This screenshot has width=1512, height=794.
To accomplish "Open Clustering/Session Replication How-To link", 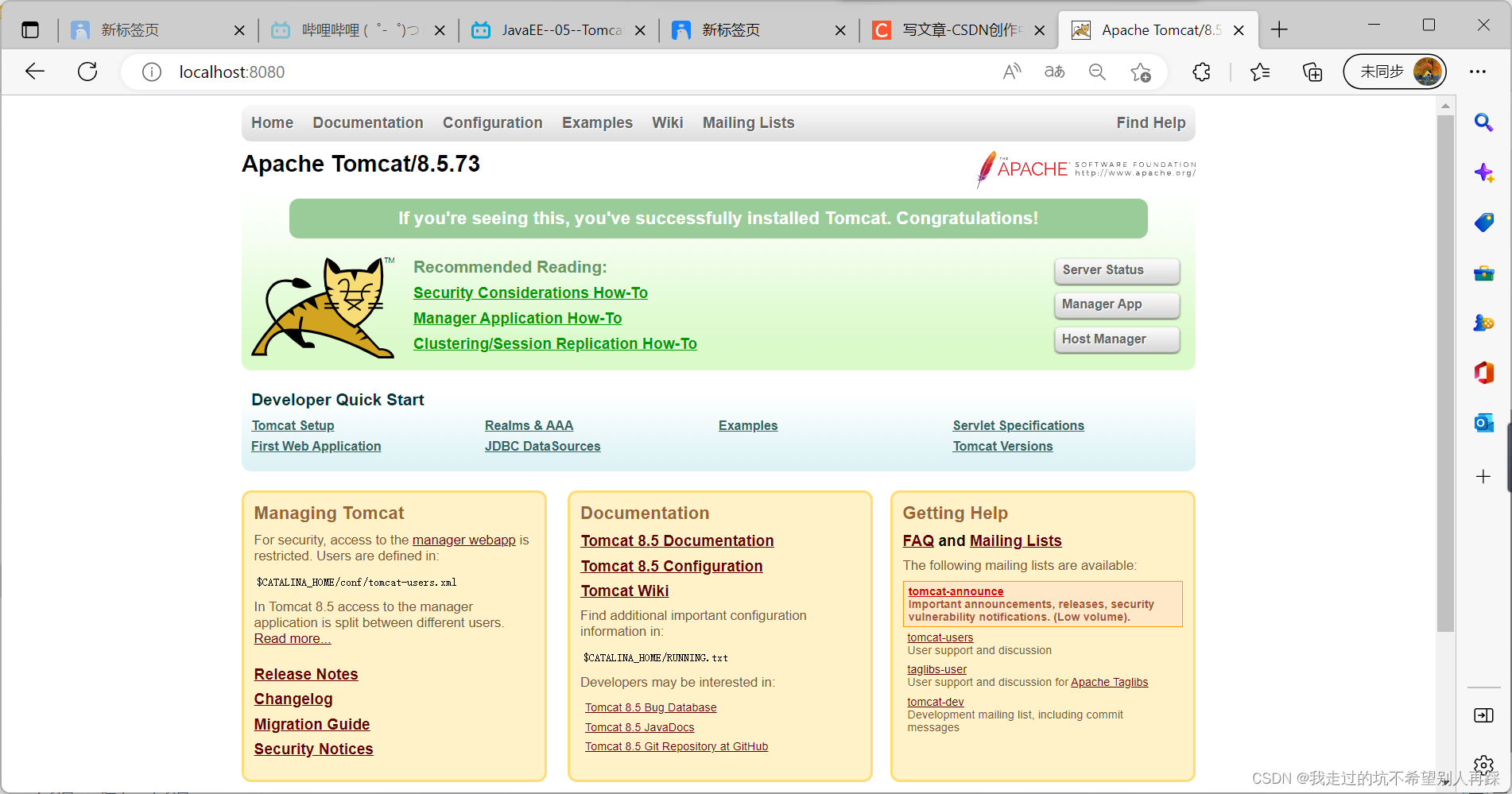I will pos(555,343).
